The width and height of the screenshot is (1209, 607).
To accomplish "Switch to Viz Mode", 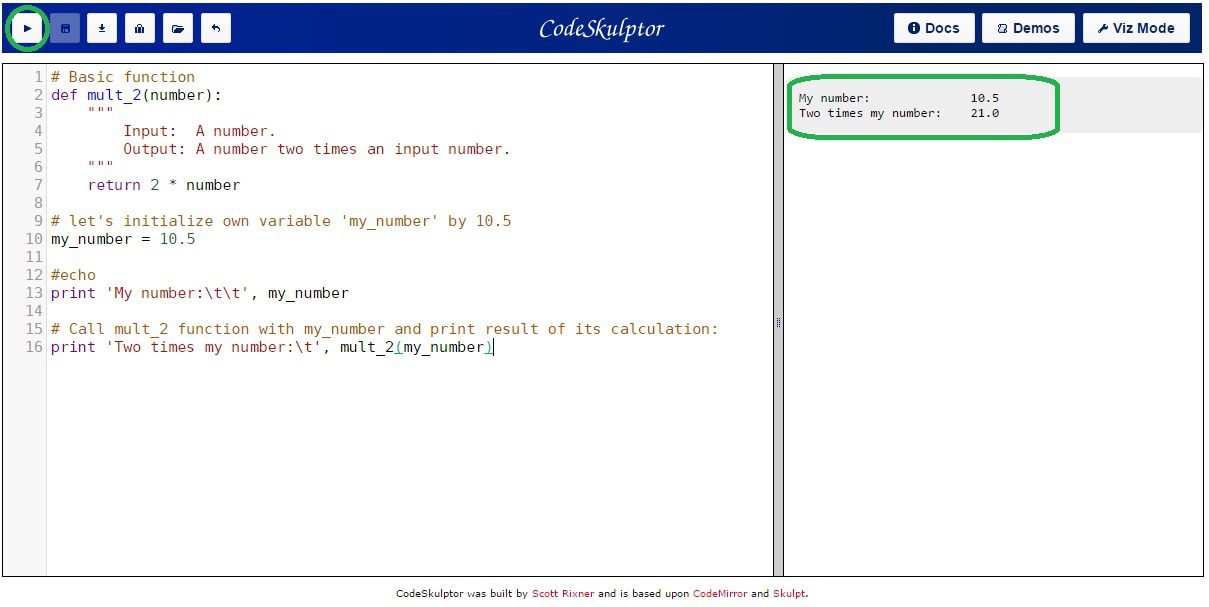I will coord(1136,28).
